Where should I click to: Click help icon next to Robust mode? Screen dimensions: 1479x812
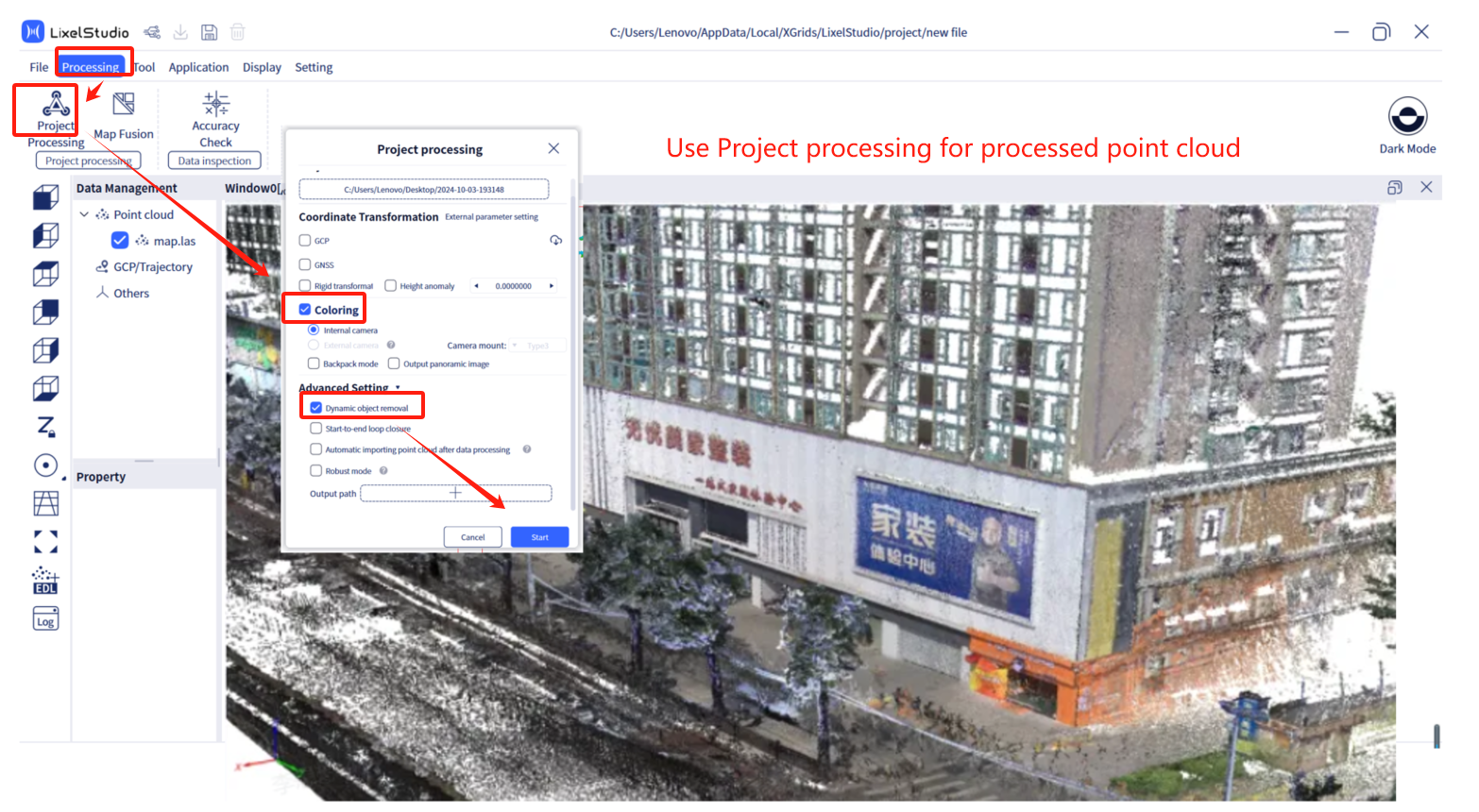click(x=383, y=470)
